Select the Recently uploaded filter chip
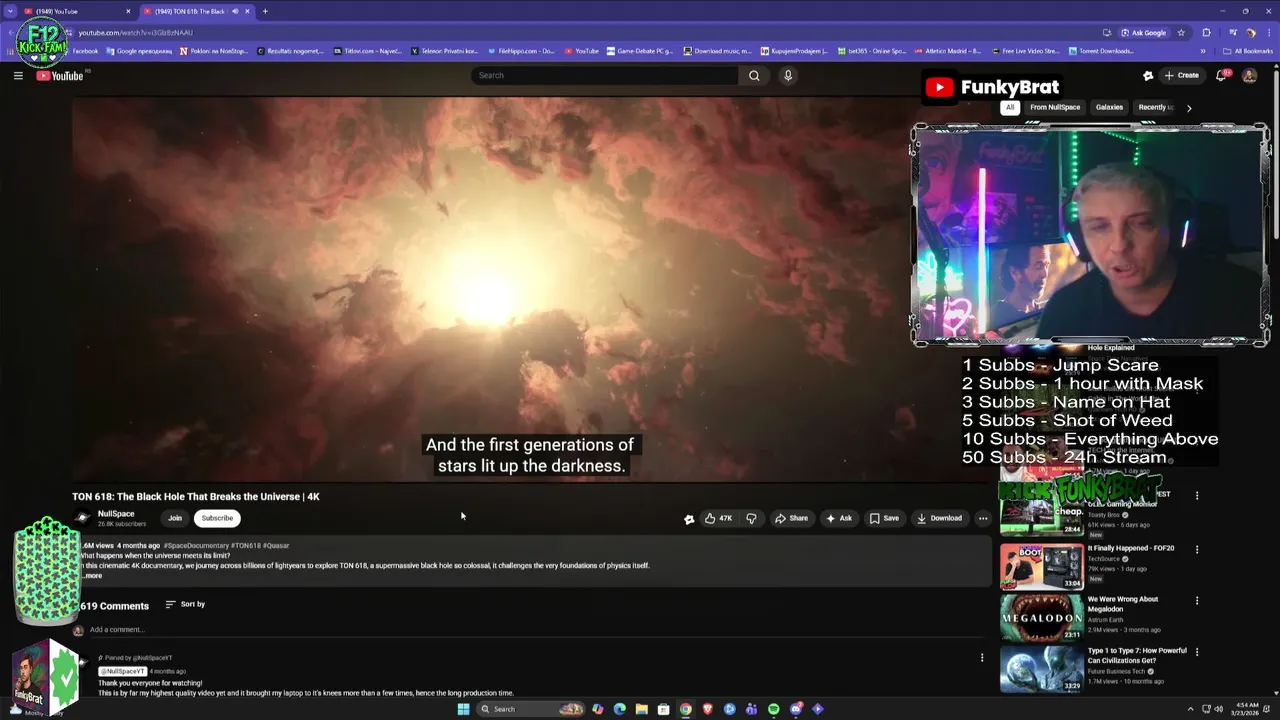1280x720 pixels. coord(1156,107)
